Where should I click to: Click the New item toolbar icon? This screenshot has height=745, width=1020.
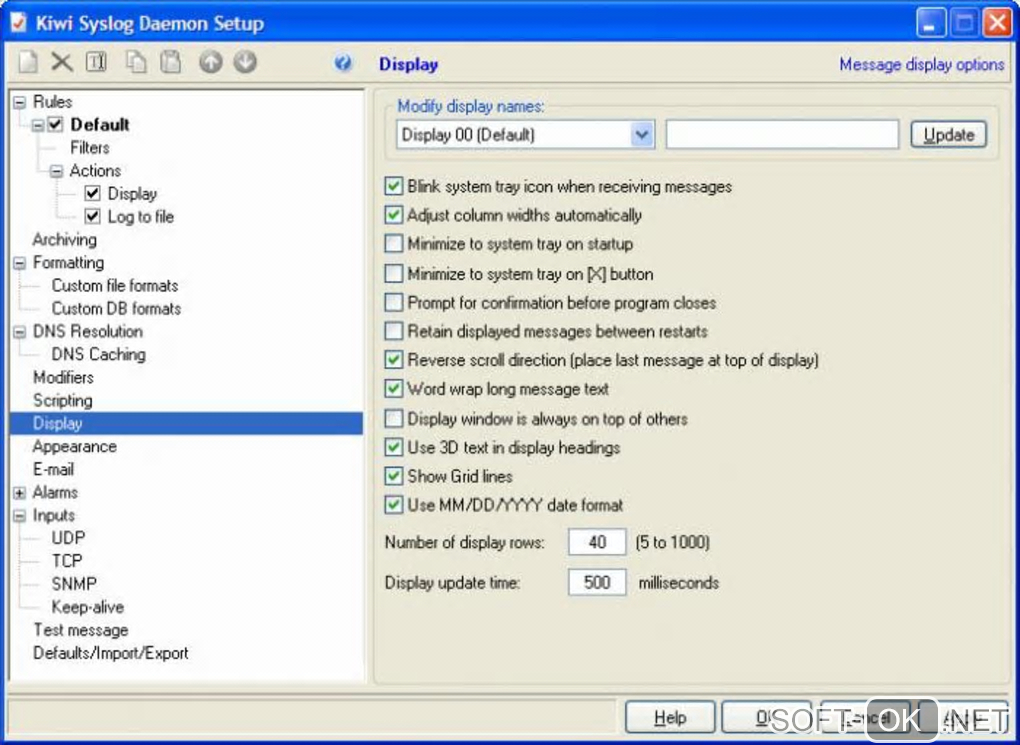tap(28, 62)
